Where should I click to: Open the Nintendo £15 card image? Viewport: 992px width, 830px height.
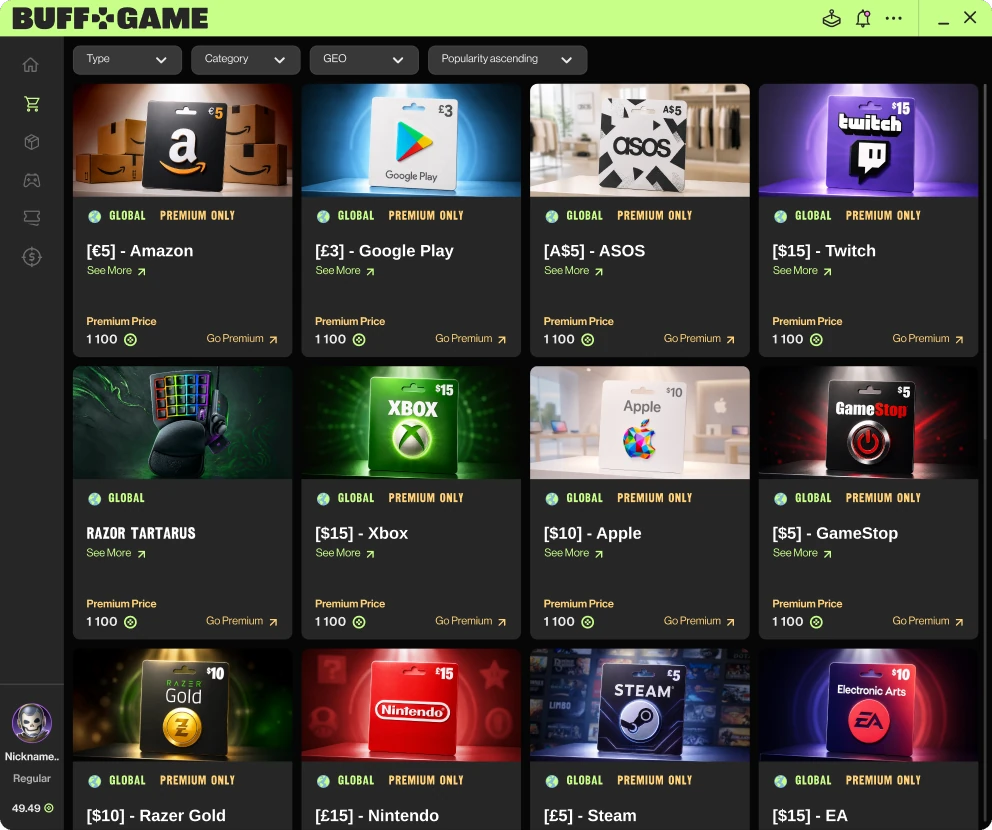(411, 705)
